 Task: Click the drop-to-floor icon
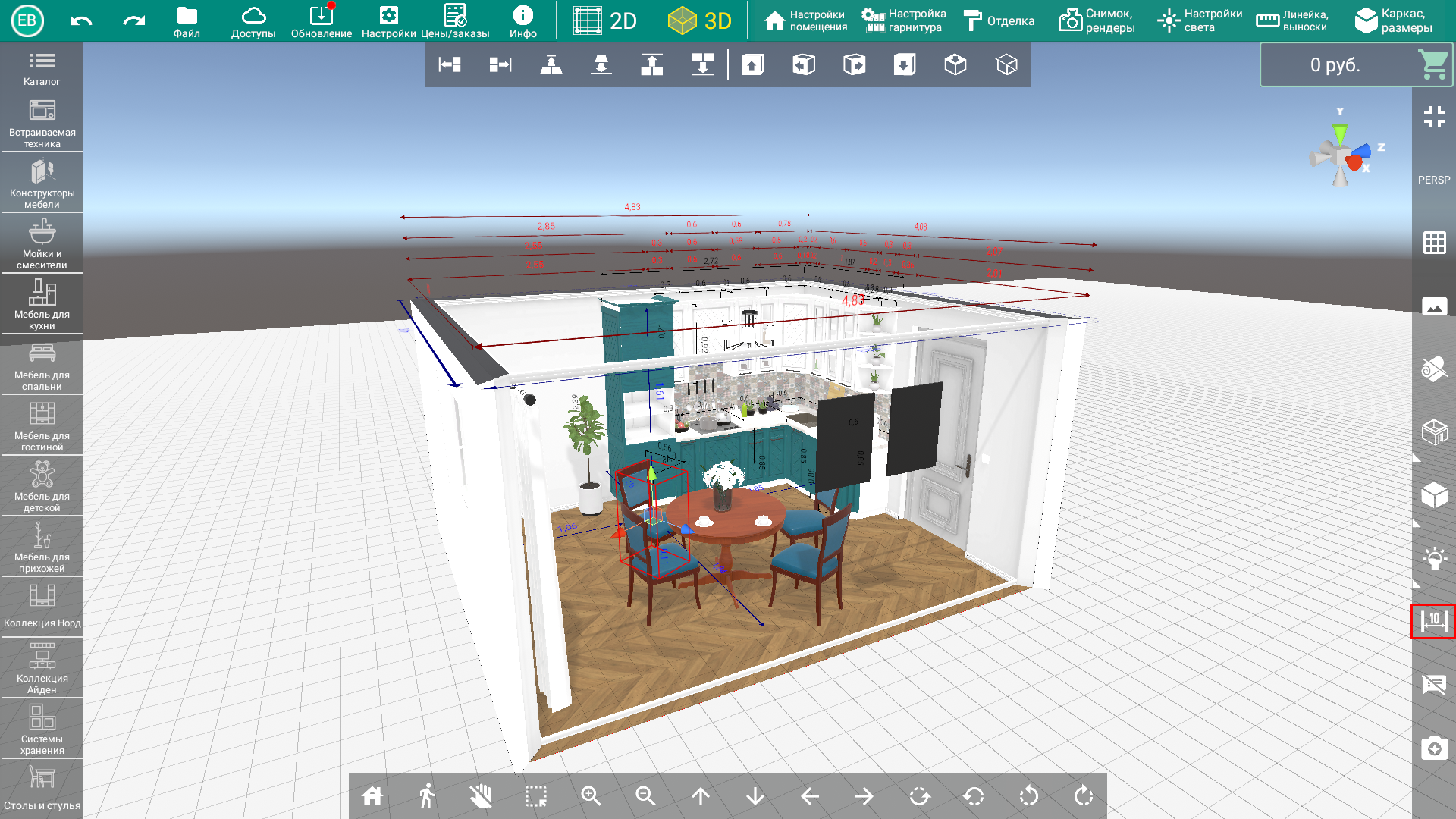601,64
